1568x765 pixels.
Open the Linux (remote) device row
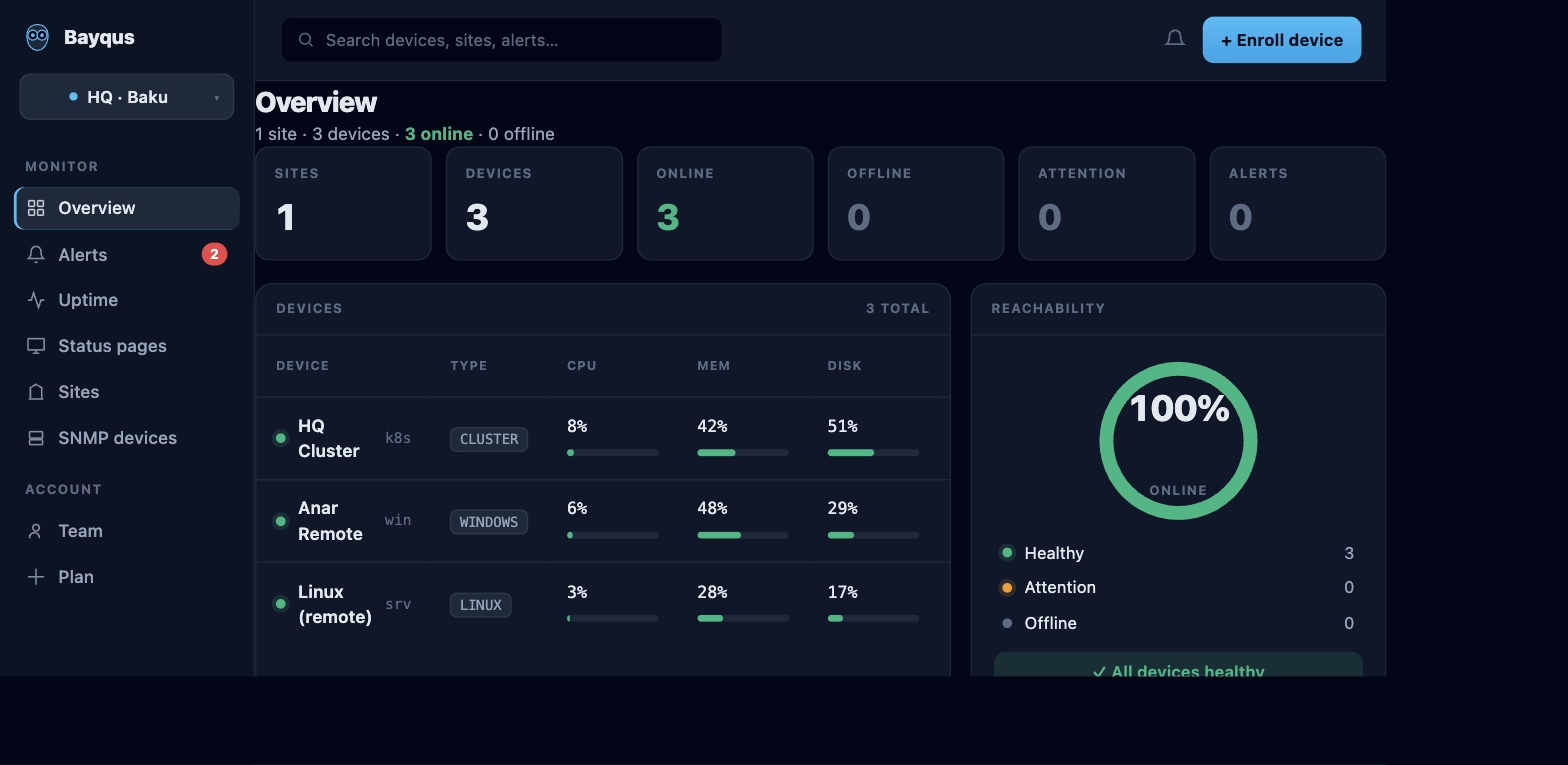pos(603,604)
